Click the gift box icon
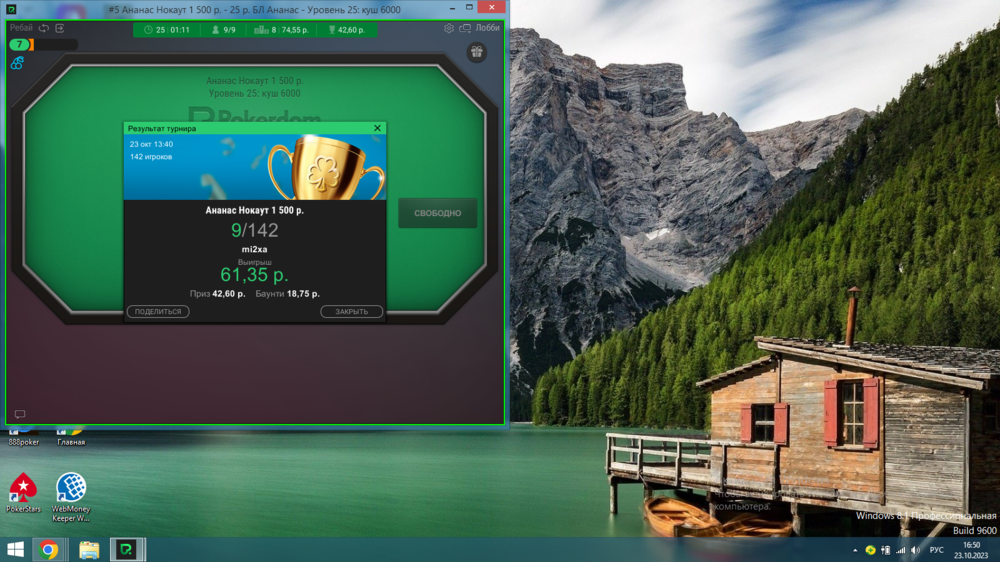The height and width of the screenshot is (562, 1000). 475,52
